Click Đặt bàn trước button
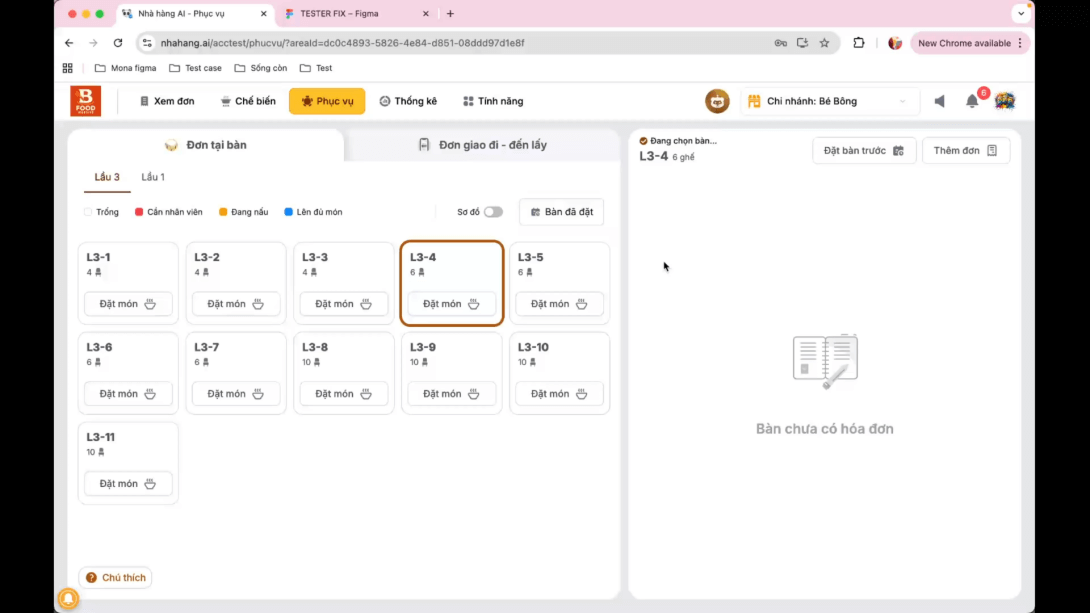1090x613 pixels. (864, 150)
